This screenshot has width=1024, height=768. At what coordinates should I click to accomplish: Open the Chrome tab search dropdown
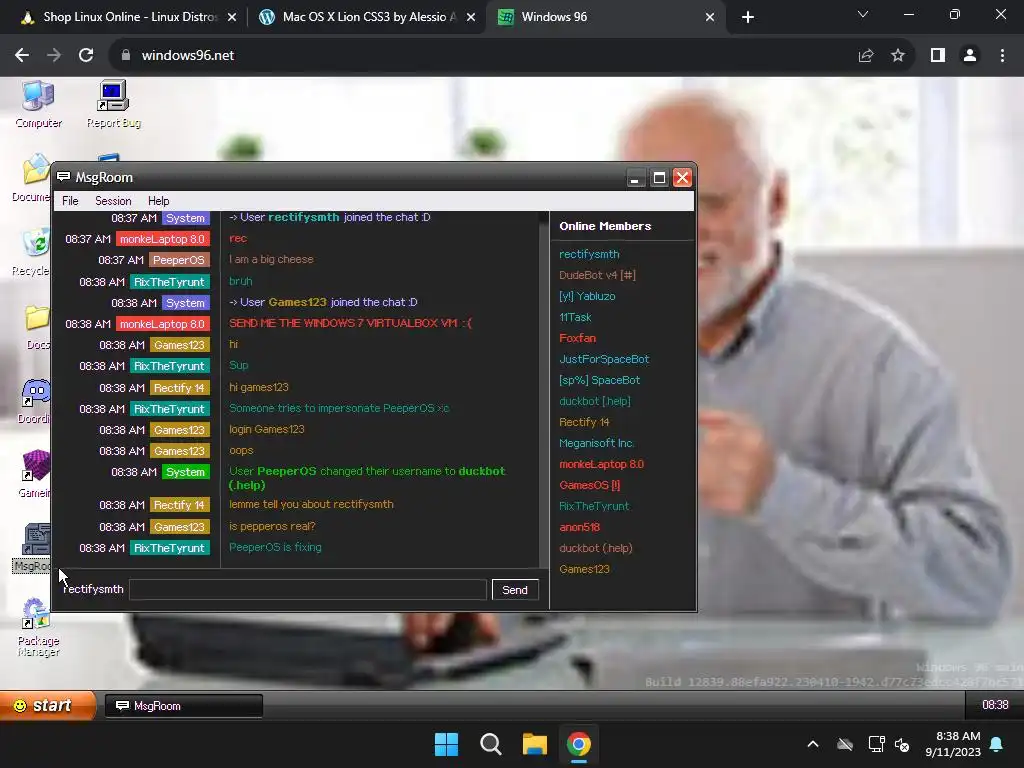tap(863, 14)
